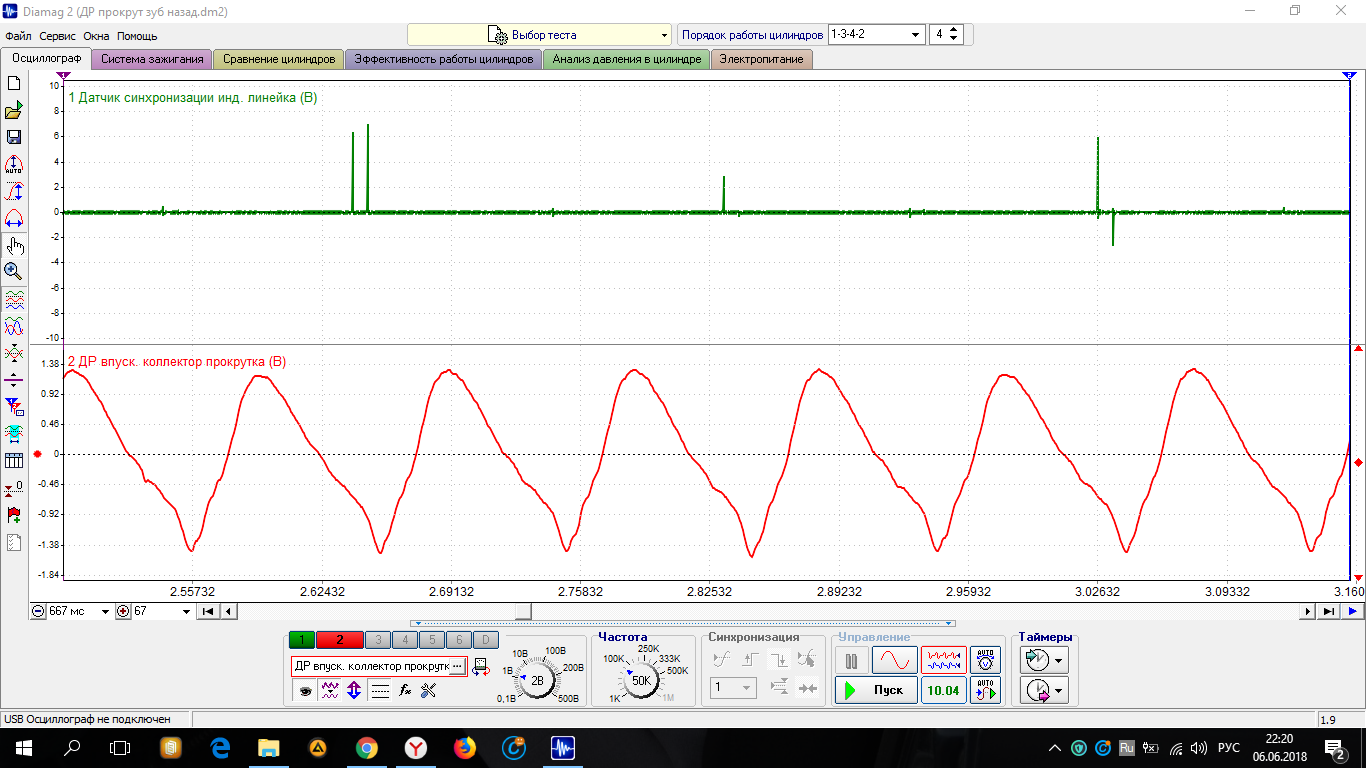
Task: Open the Файл menu
Action: tap(18, 35)
